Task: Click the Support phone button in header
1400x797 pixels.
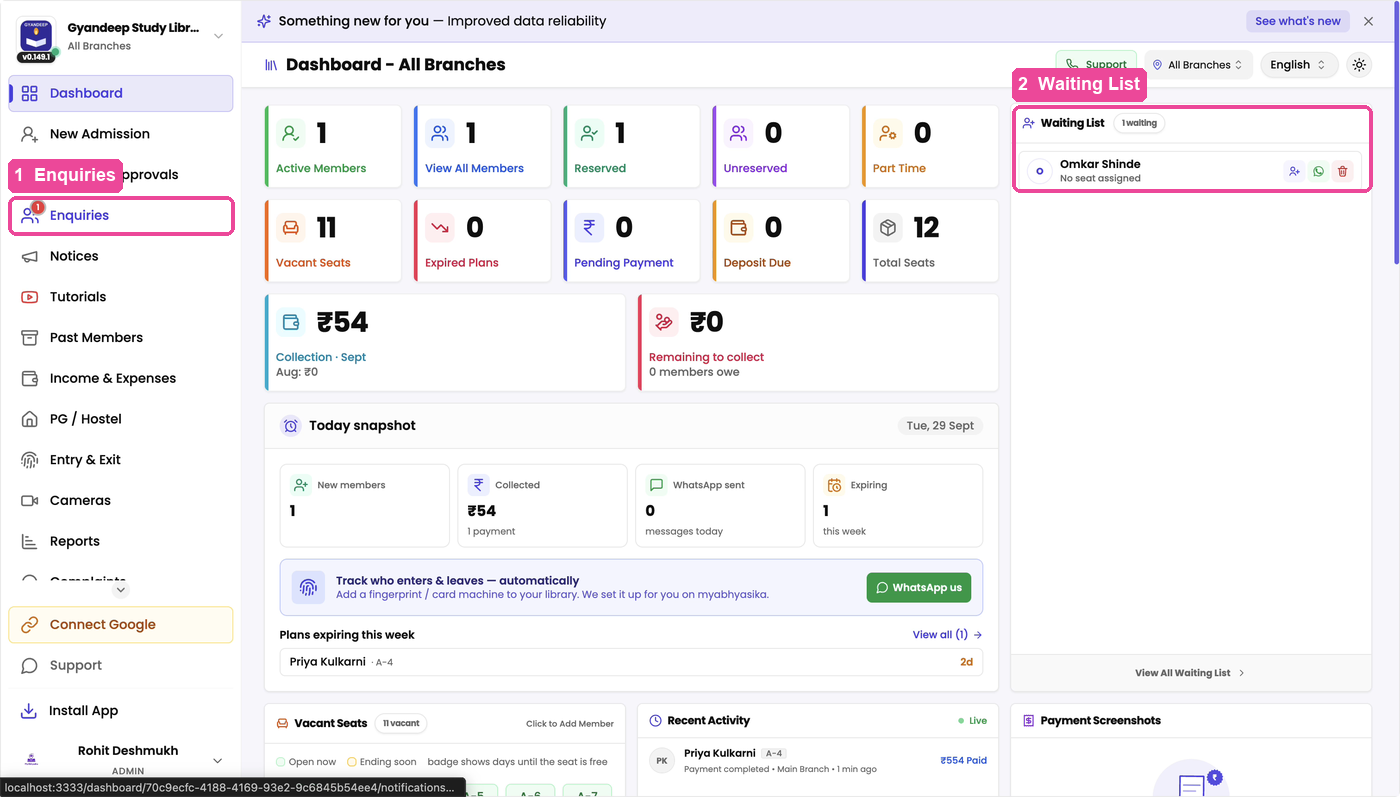Action: [x=1096, y=64]
